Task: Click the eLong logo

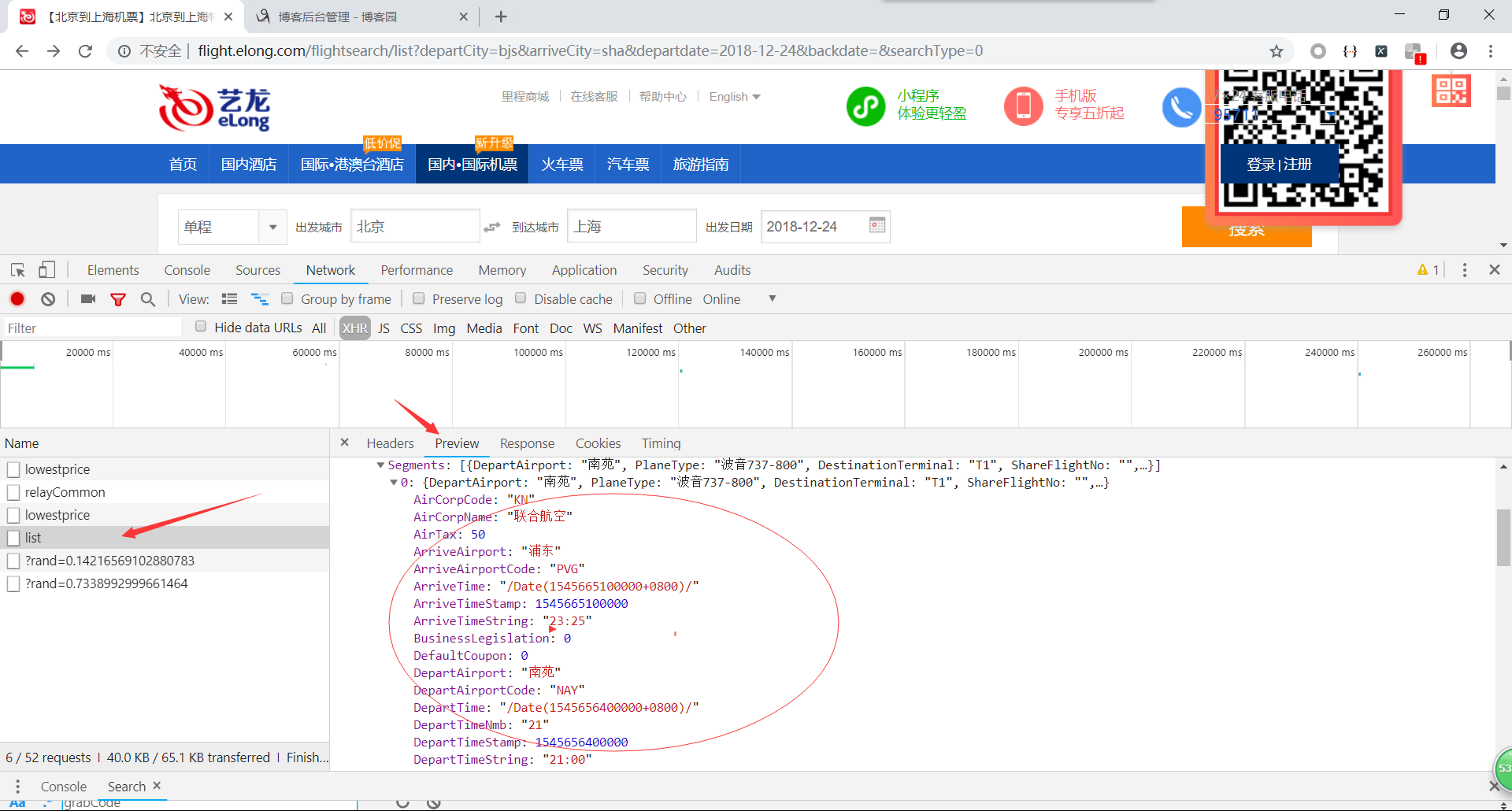Action: pos(214,108)
